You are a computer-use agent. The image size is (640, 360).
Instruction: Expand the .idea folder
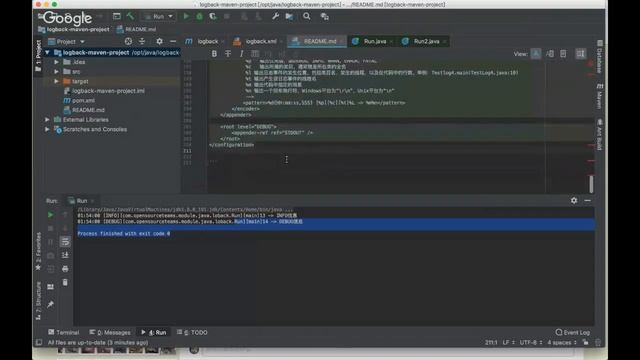[56, 62]
